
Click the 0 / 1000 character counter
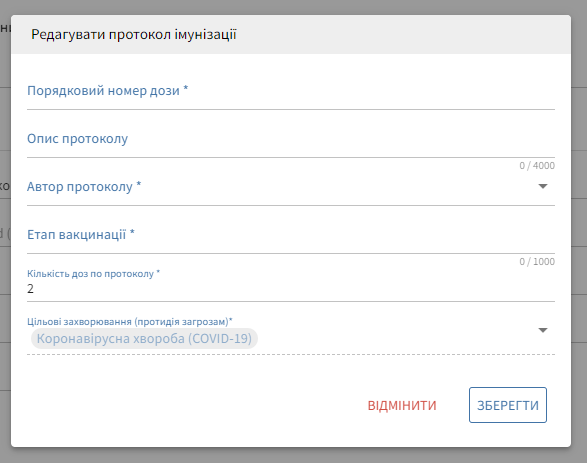point(537,262)
